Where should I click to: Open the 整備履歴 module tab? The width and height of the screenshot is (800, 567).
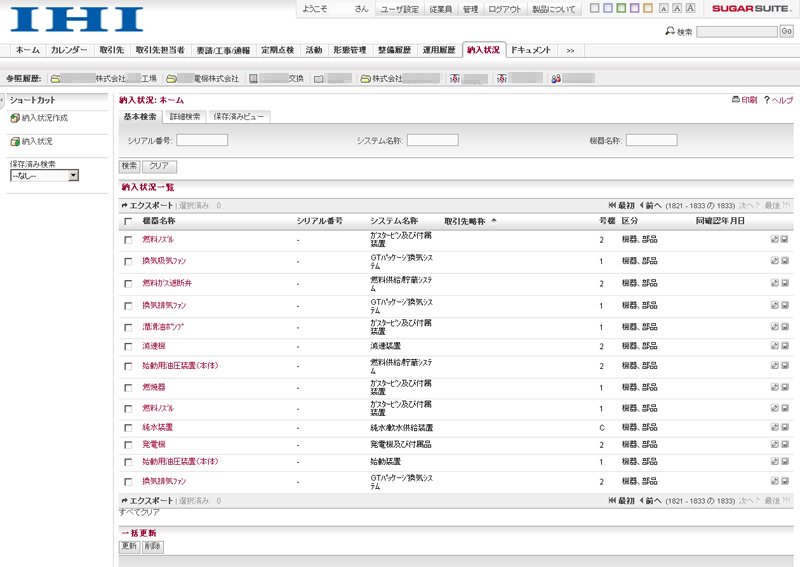click(394, 50)
